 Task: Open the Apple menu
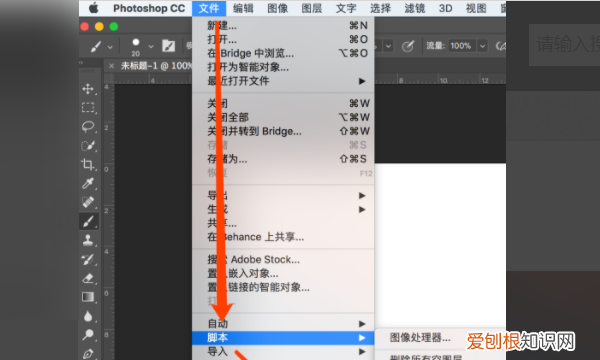point(94,8)
